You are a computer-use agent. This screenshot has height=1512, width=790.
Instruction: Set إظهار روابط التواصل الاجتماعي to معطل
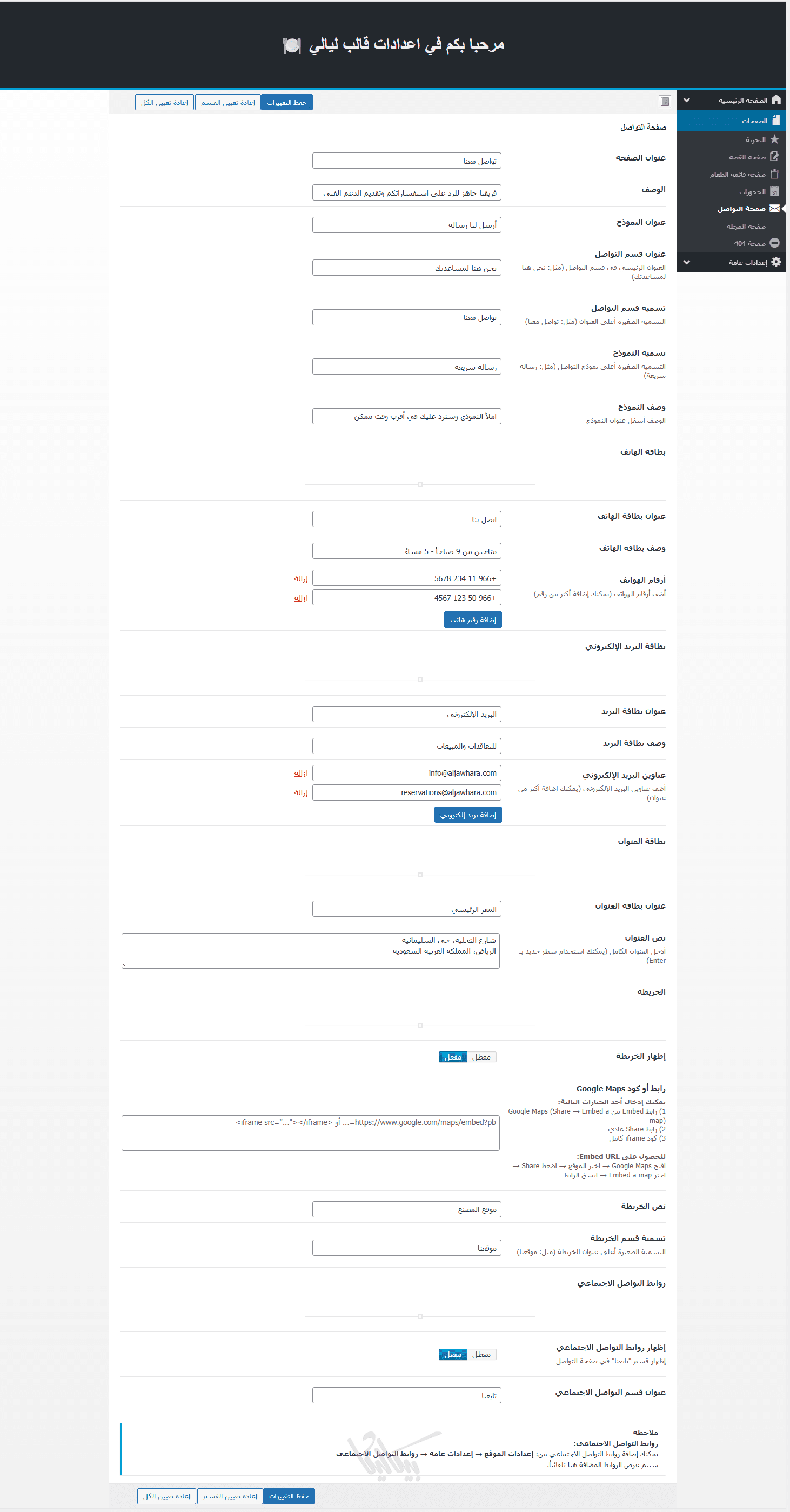(481, 1355)
